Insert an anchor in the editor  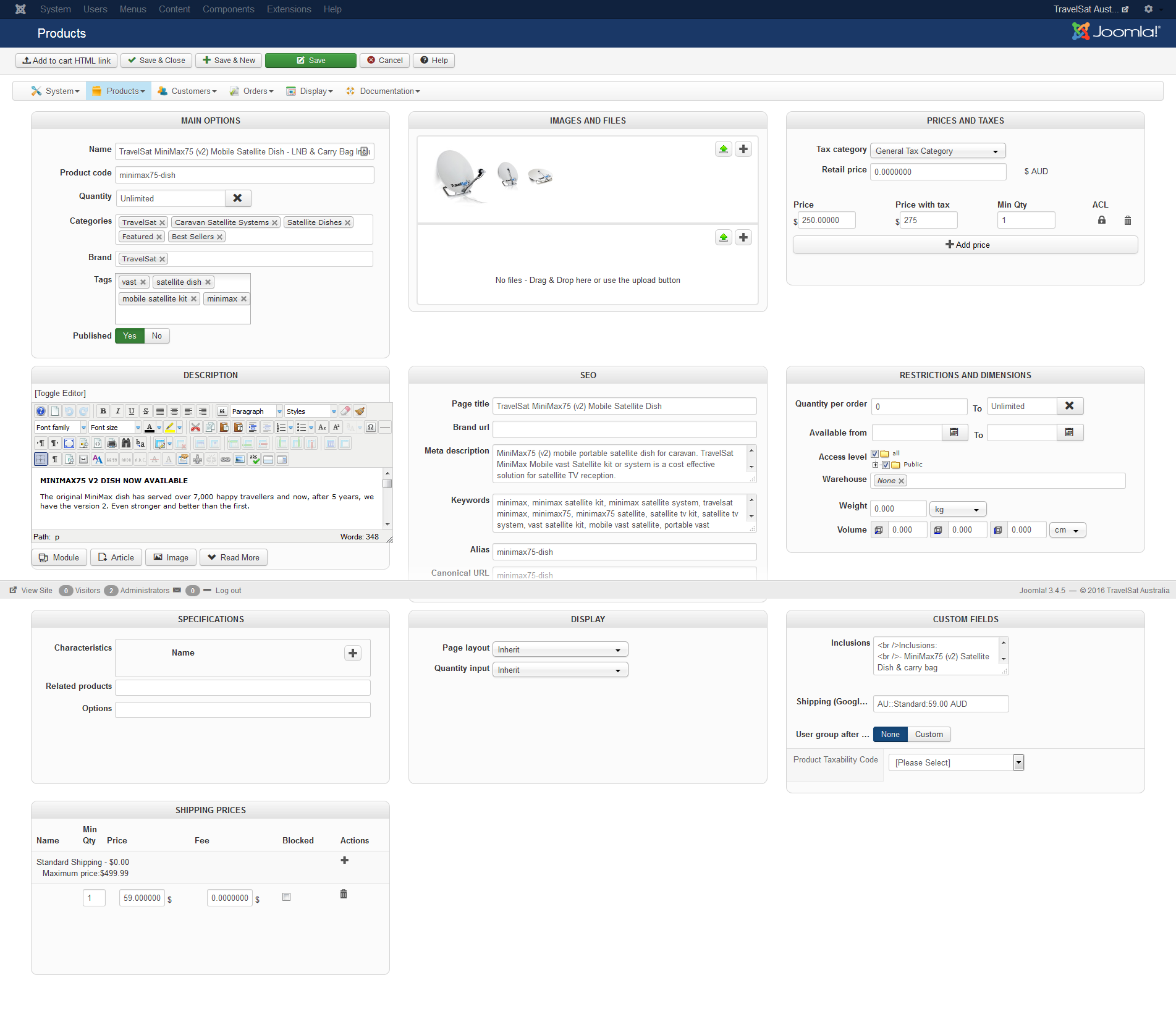click(x=197, y=460)
